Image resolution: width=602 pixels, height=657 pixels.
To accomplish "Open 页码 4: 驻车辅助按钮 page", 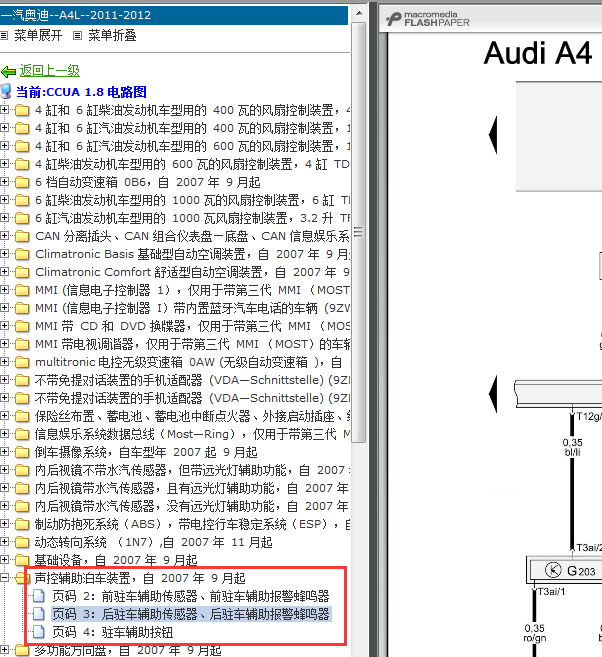I will click(113, 632).
